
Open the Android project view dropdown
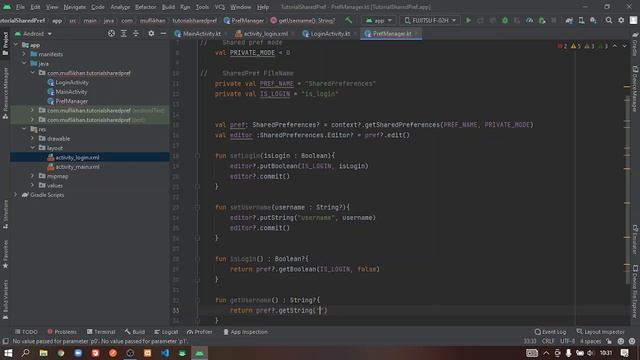click(x=33, y=33)
